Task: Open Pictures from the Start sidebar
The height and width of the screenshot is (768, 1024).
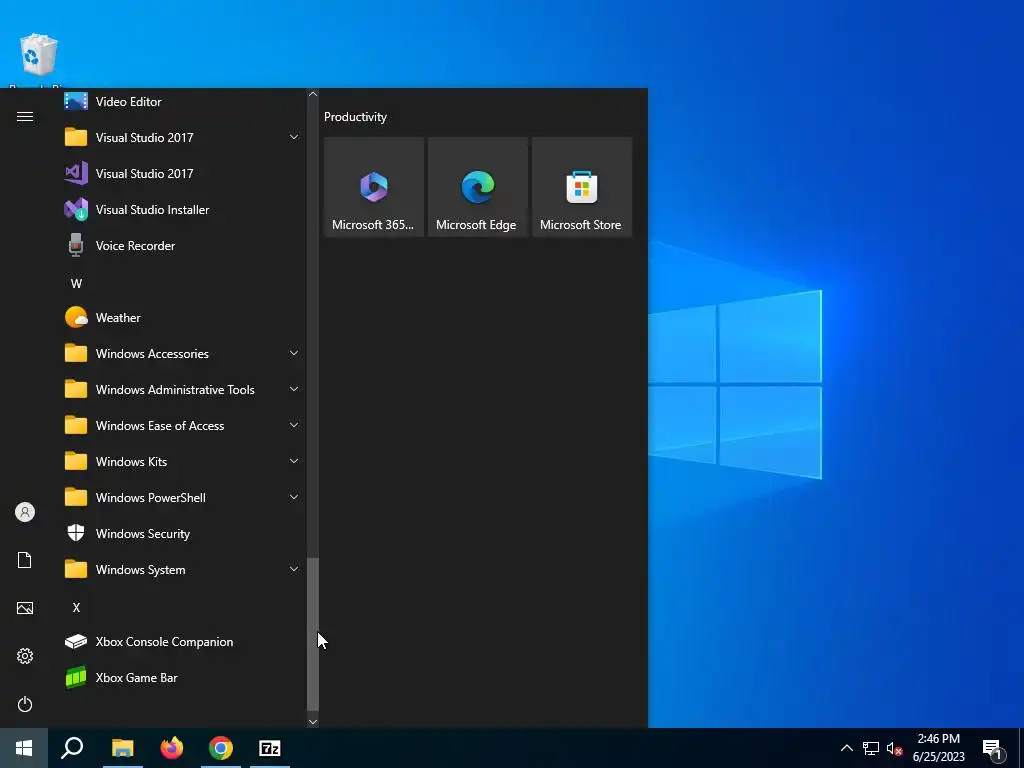Action: (x=25, y=608)
